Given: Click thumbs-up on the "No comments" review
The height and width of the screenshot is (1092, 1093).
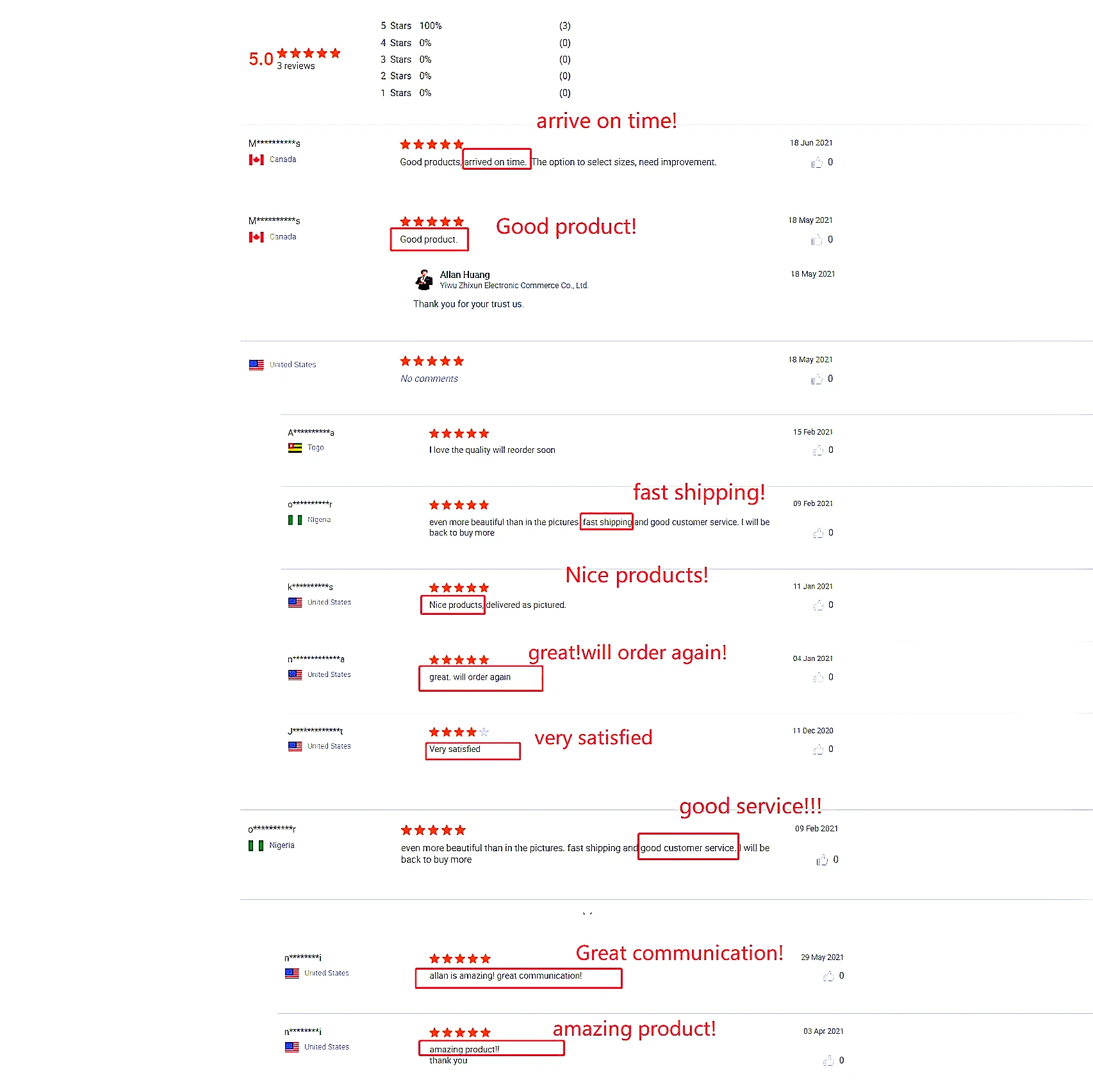Looking at the screenshot, I should click(x=817, y=379).
